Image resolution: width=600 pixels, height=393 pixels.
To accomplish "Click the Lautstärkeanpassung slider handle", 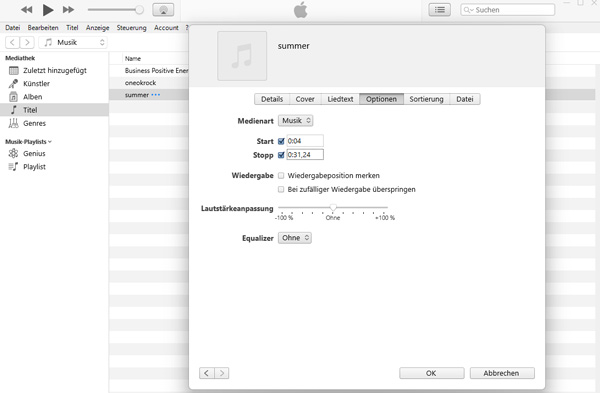I will point(333,207).
